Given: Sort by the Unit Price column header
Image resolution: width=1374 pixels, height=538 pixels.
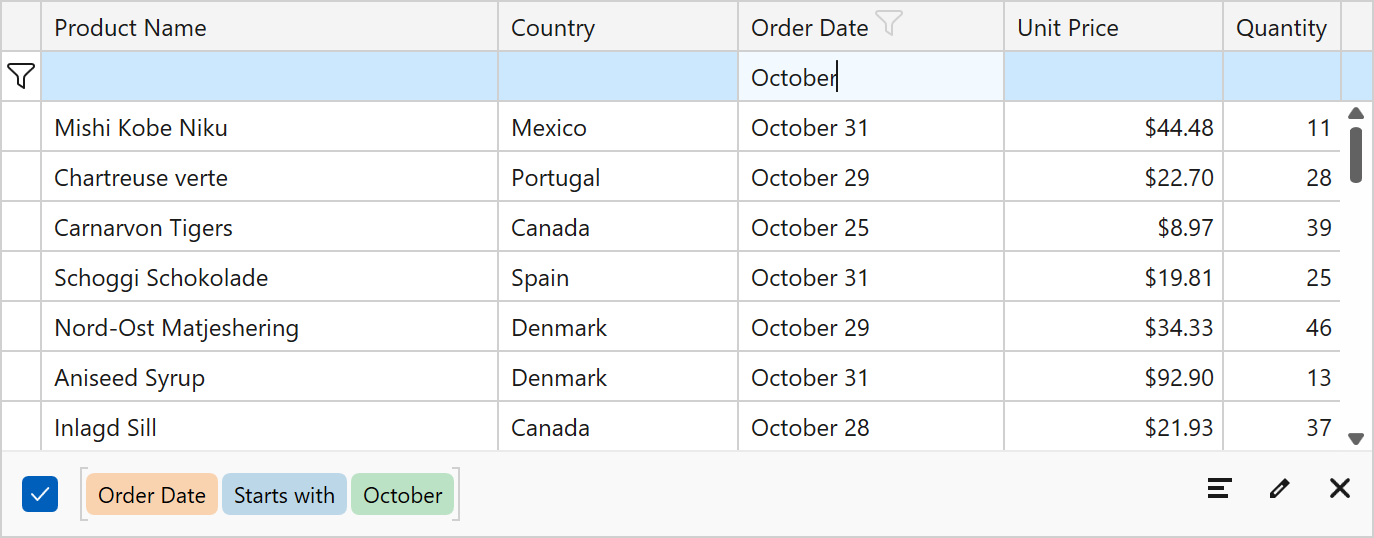Looking at the screenshot, I should pyautogui.click(x=1113, y=27).
